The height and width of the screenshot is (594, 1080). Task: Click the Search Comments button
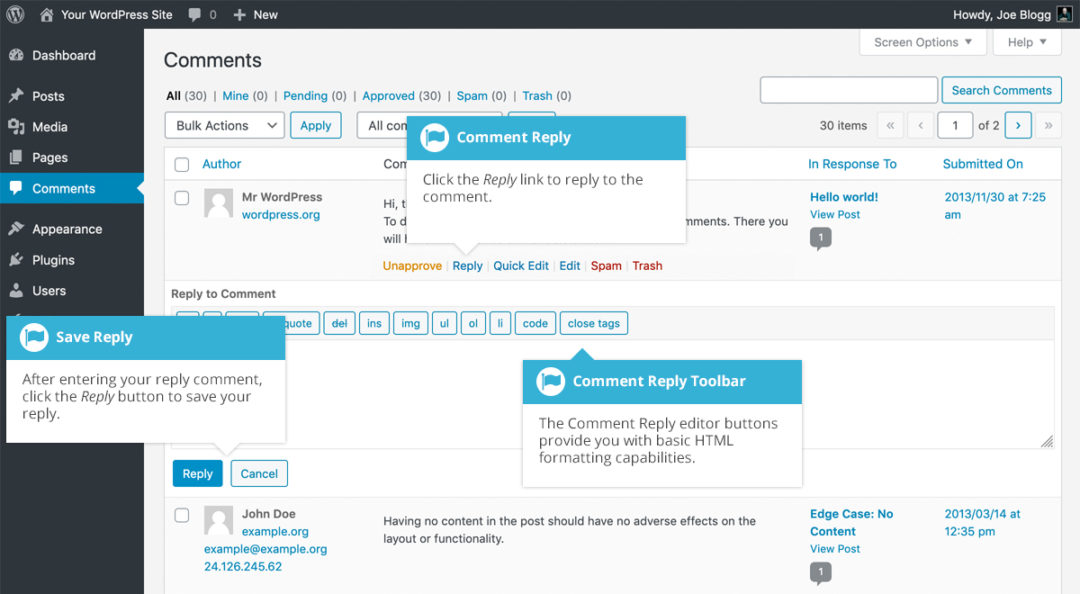coord(1001,90)
